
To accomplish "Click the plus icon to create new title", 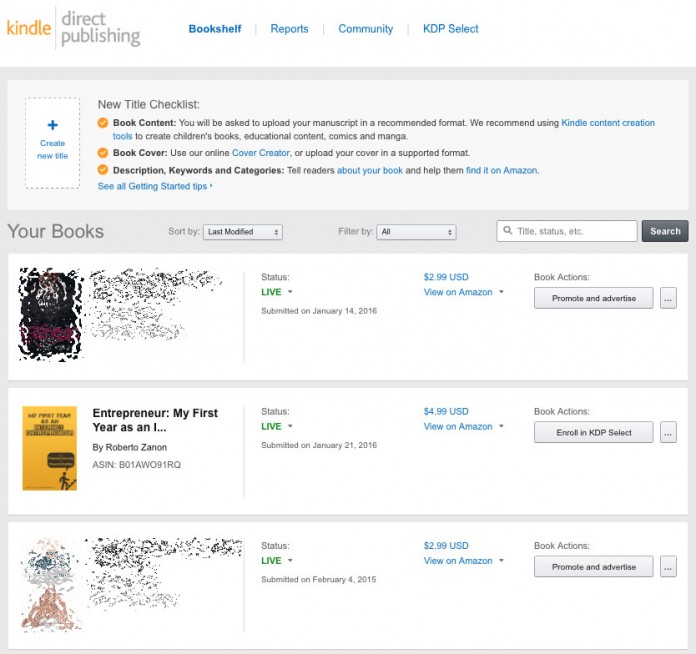I will 52,126.
